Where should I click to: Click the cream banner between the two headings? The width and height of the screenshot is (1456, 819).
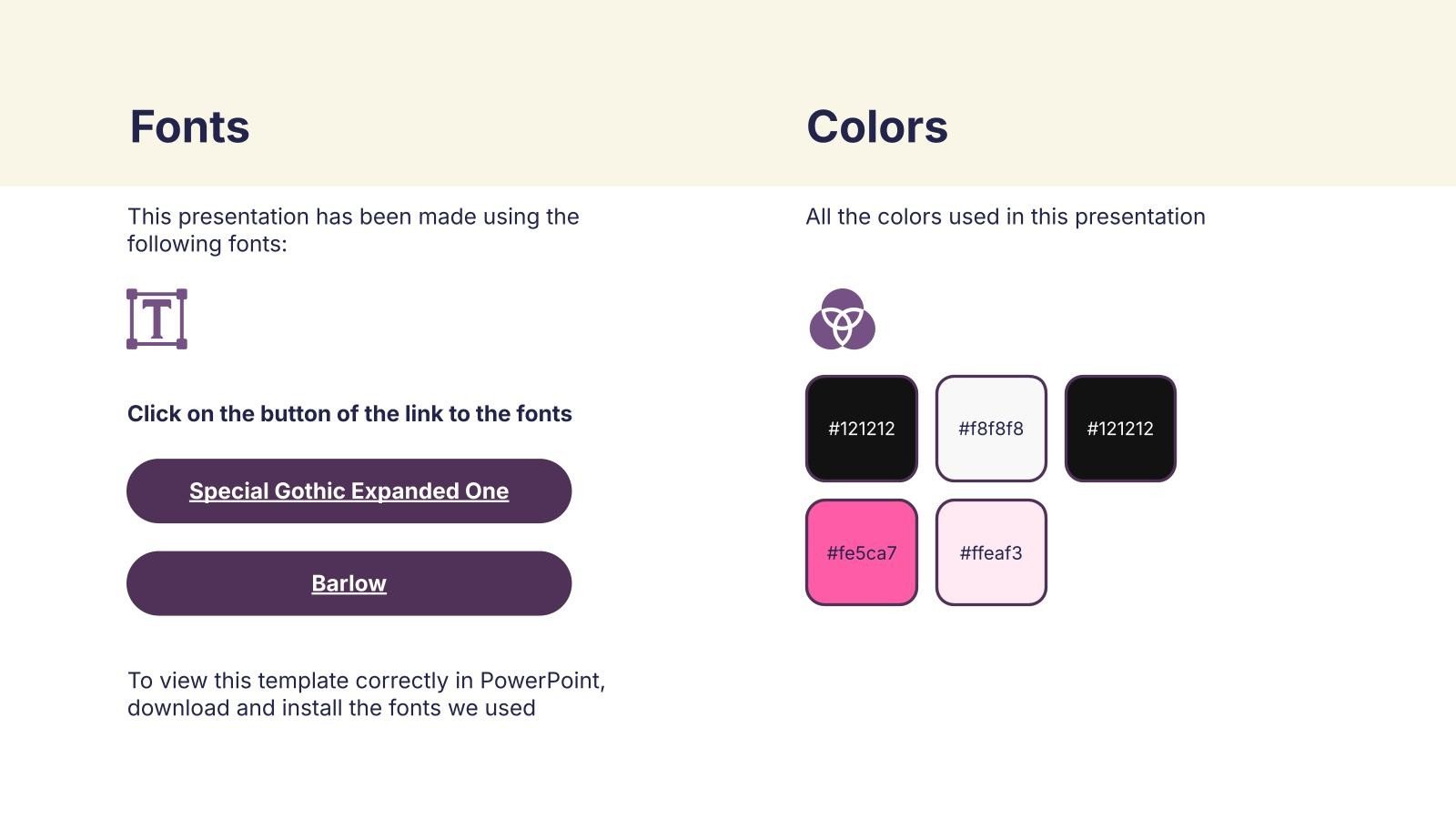[528, 126]
